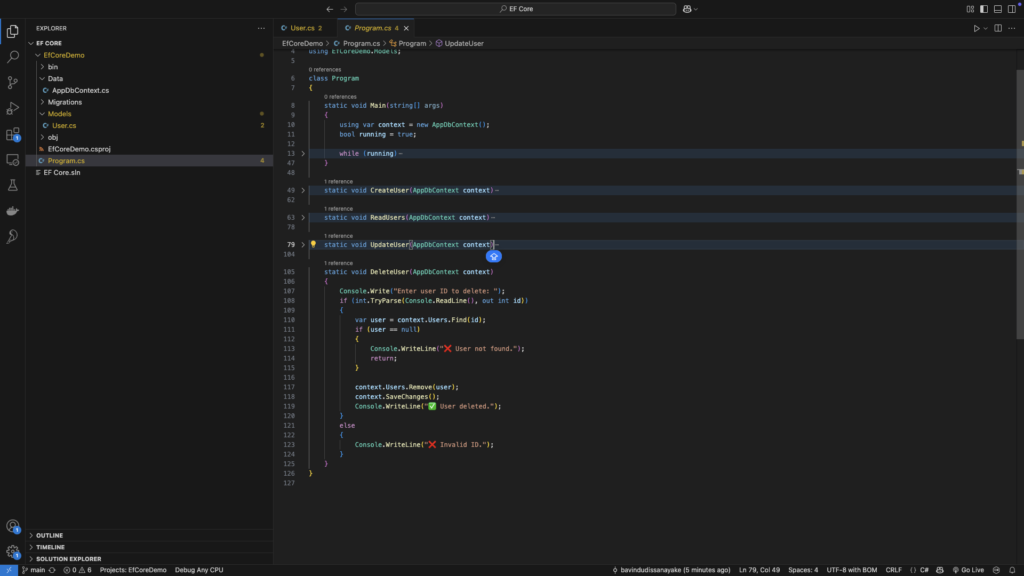Go forward with the navigation arrow
Image resolution: width=1024 pixels, height=576 pixels.
pos(344,9)
